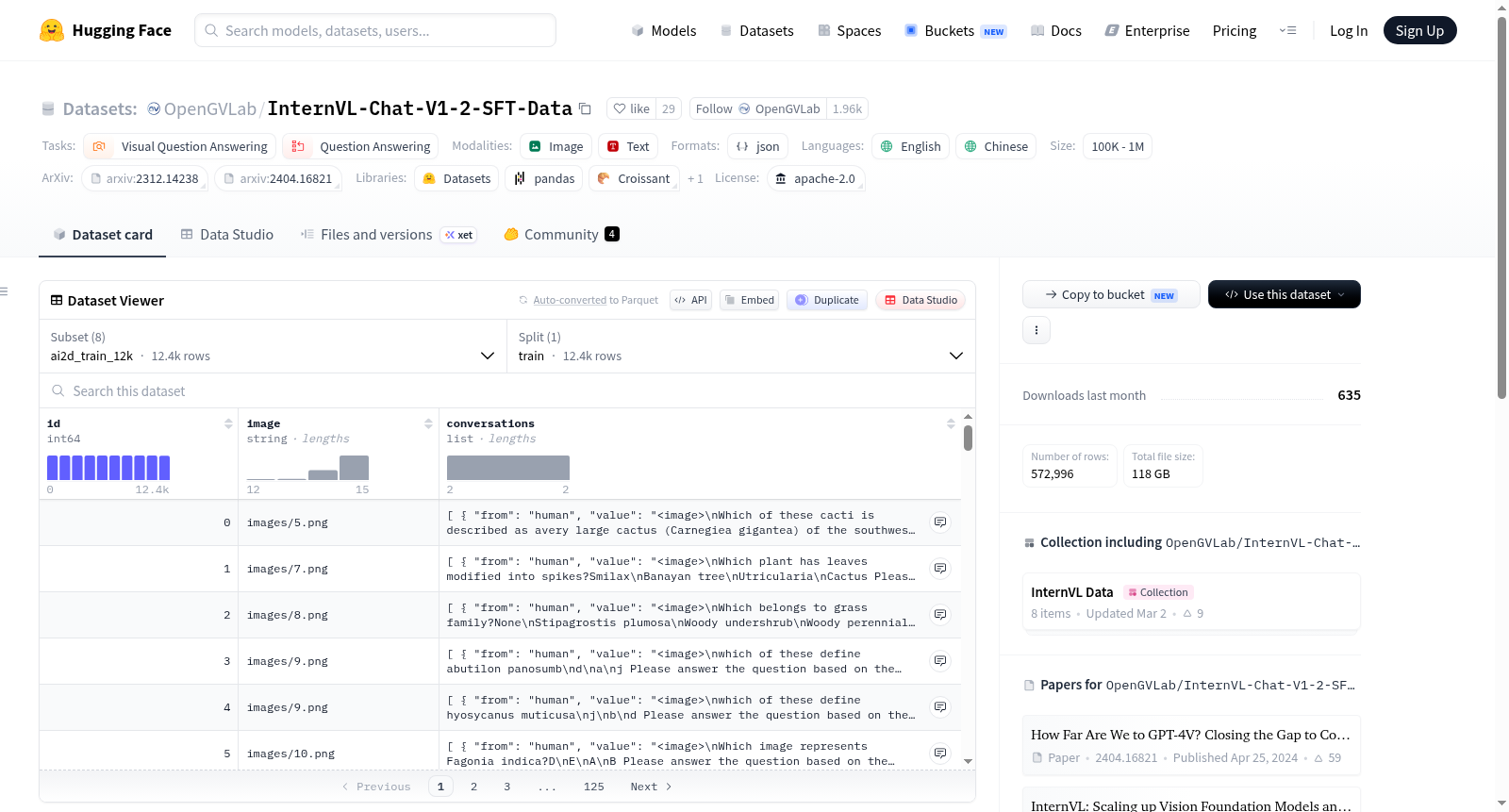Screen dimensions: 1509x812
Task: Expand the Subset ai2d_train_12k dropdown
Action: pyautogui.click(x=273, y=346)
